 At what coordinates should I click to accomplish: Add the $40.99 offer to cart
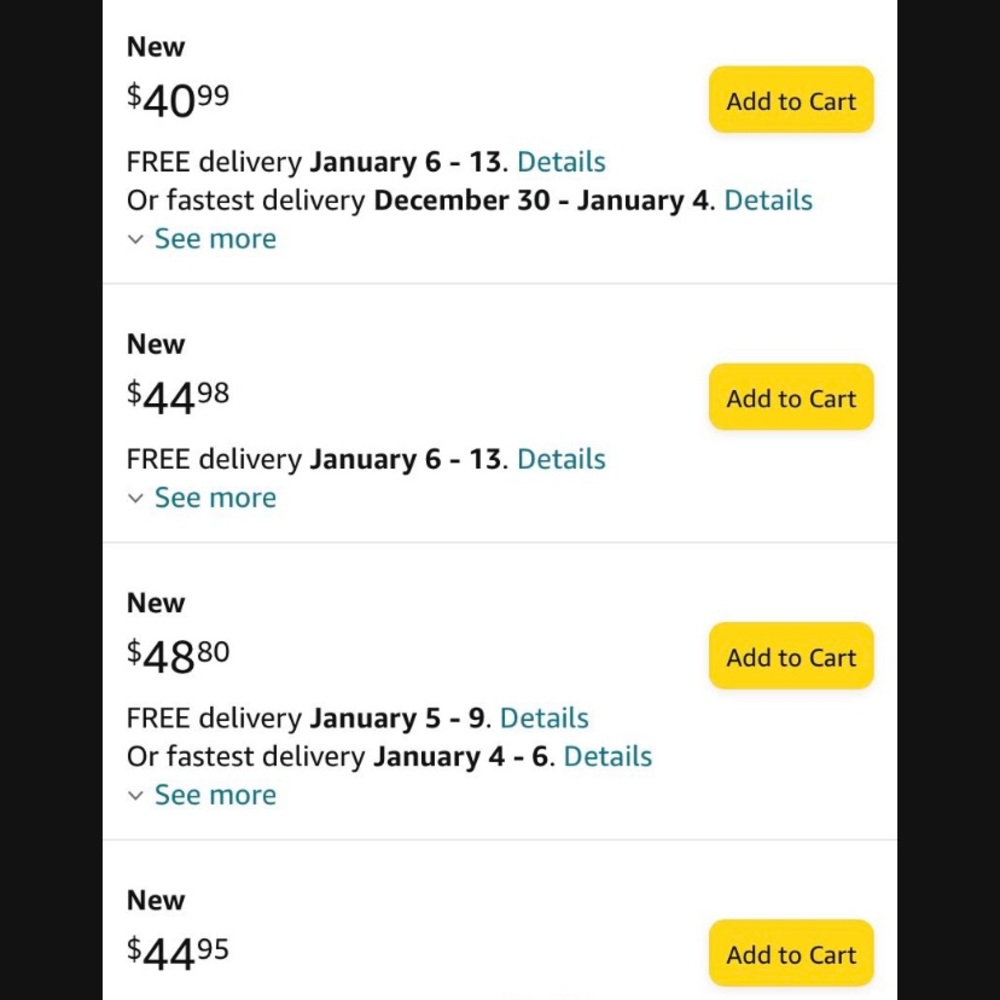791,99
